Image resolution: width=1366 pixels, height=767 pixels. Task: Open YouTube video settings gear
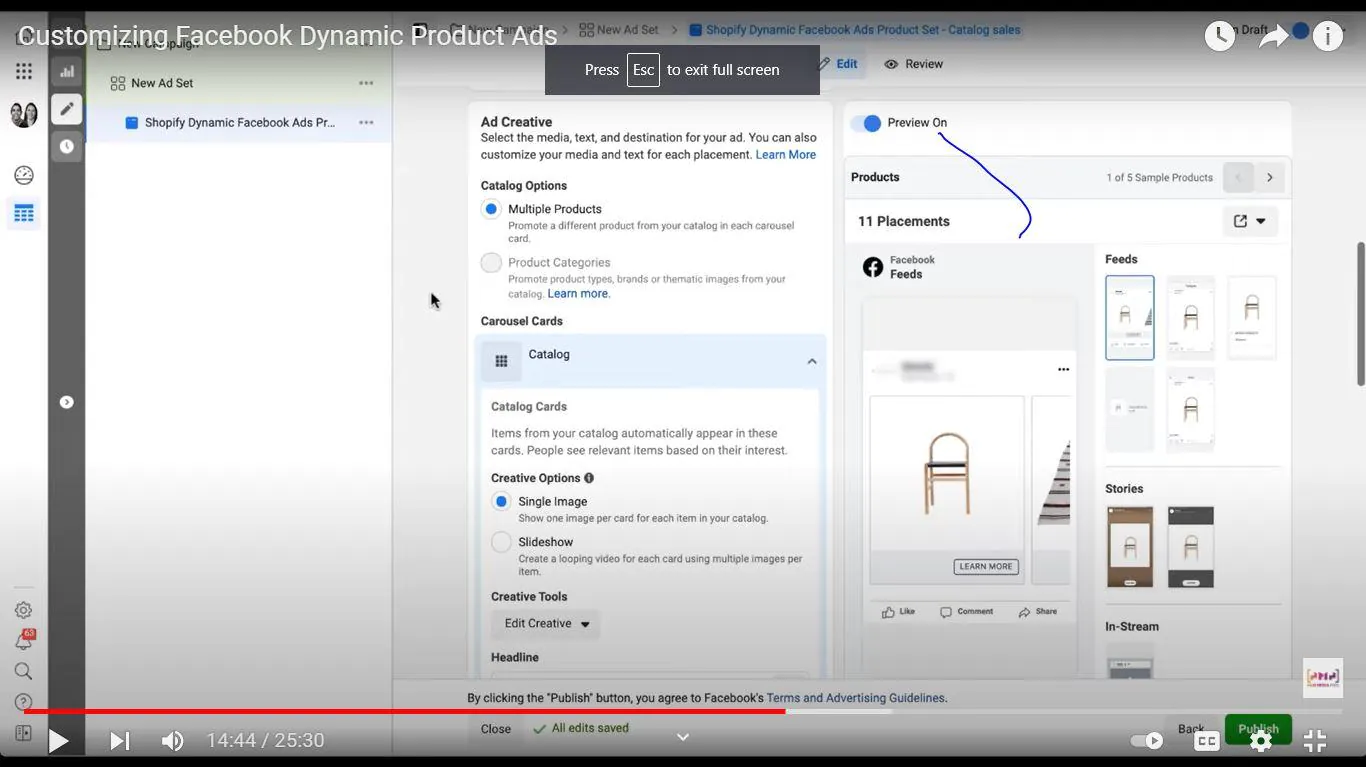tap(1261, 741)
